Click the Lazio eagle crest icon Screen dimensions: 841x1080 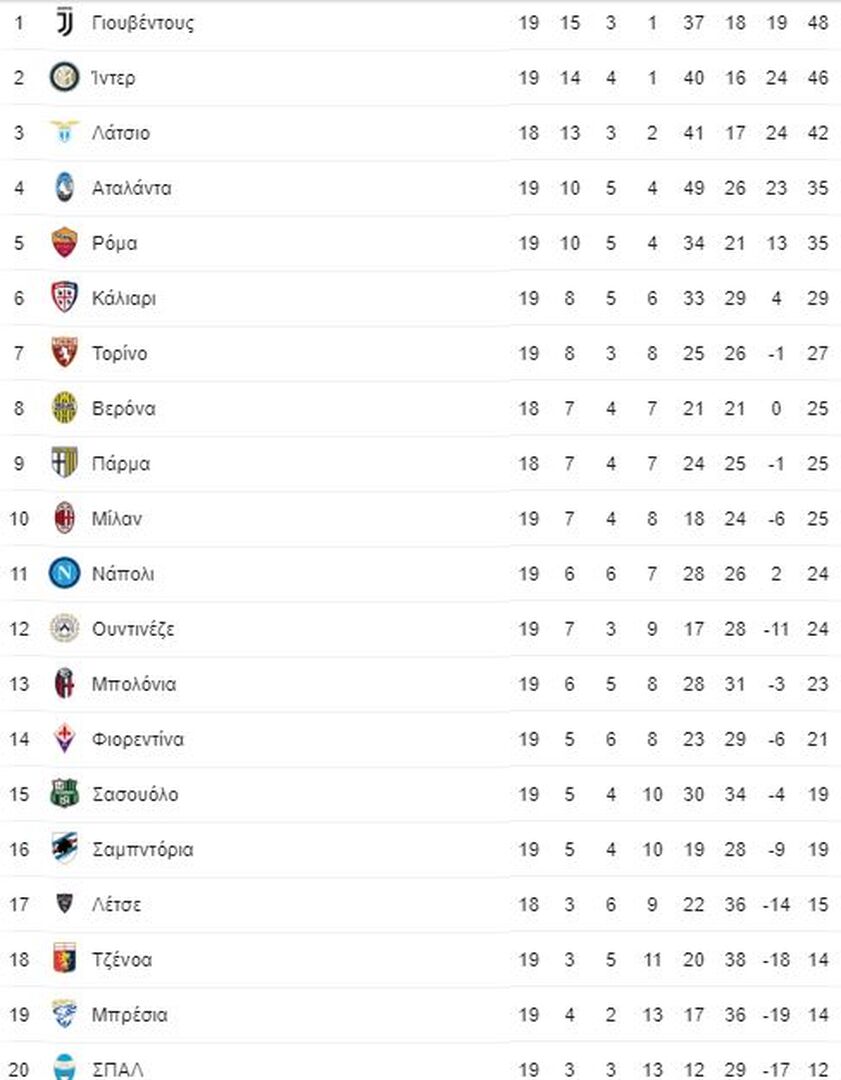(64, 133)
